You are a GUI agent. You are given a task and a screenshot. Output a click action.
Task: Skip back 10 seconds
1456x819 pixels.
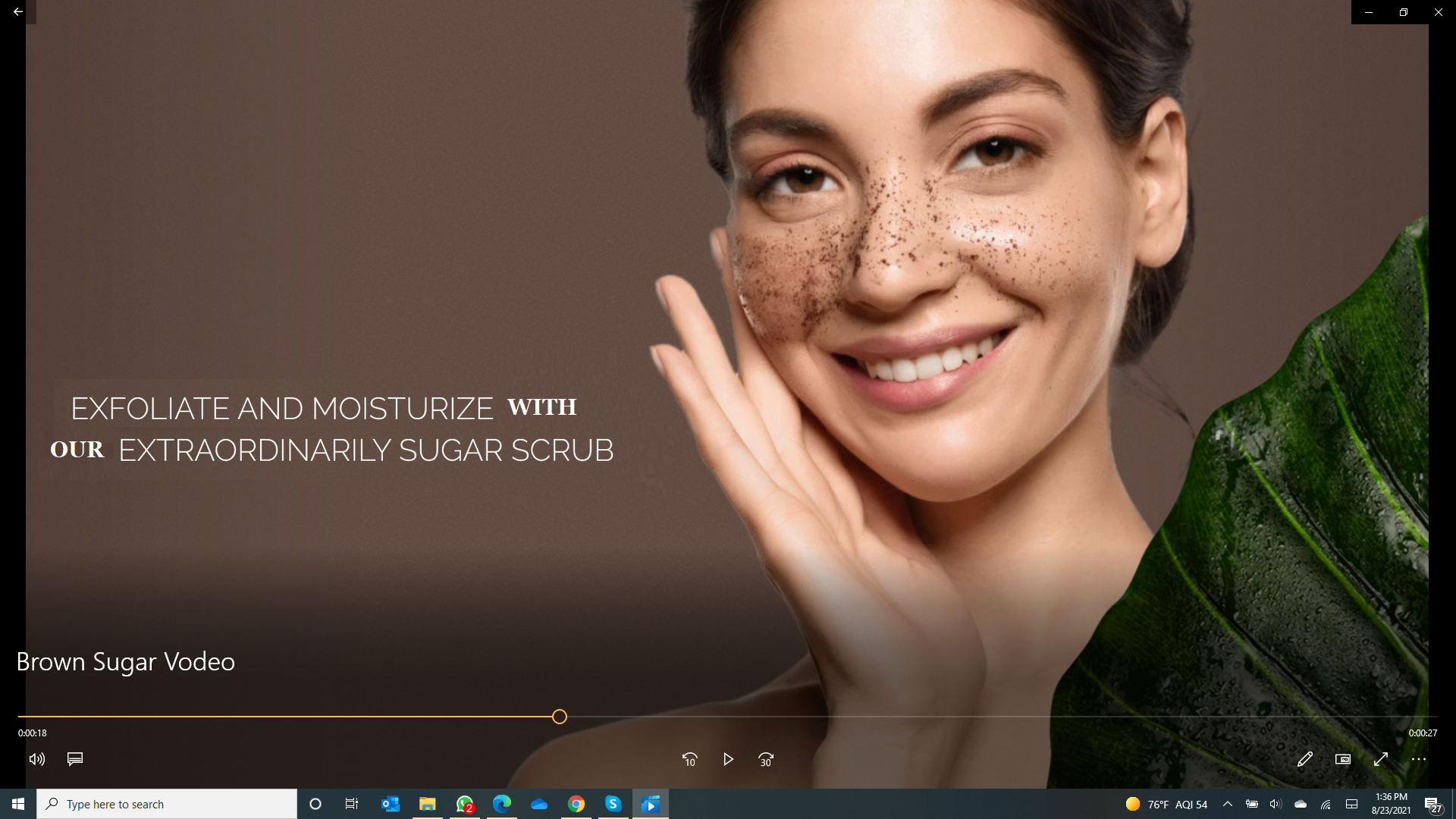coord(689,759)
